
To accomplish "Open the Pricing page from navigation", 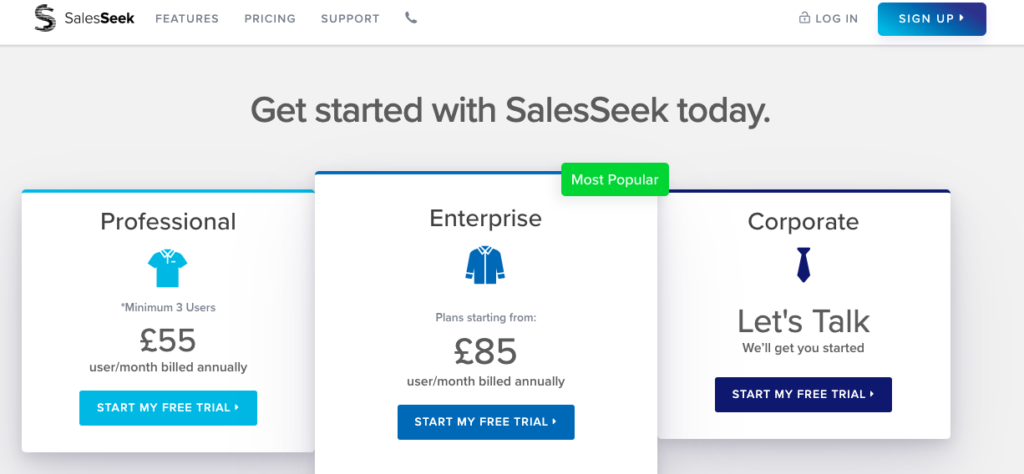I will [270, 19].
